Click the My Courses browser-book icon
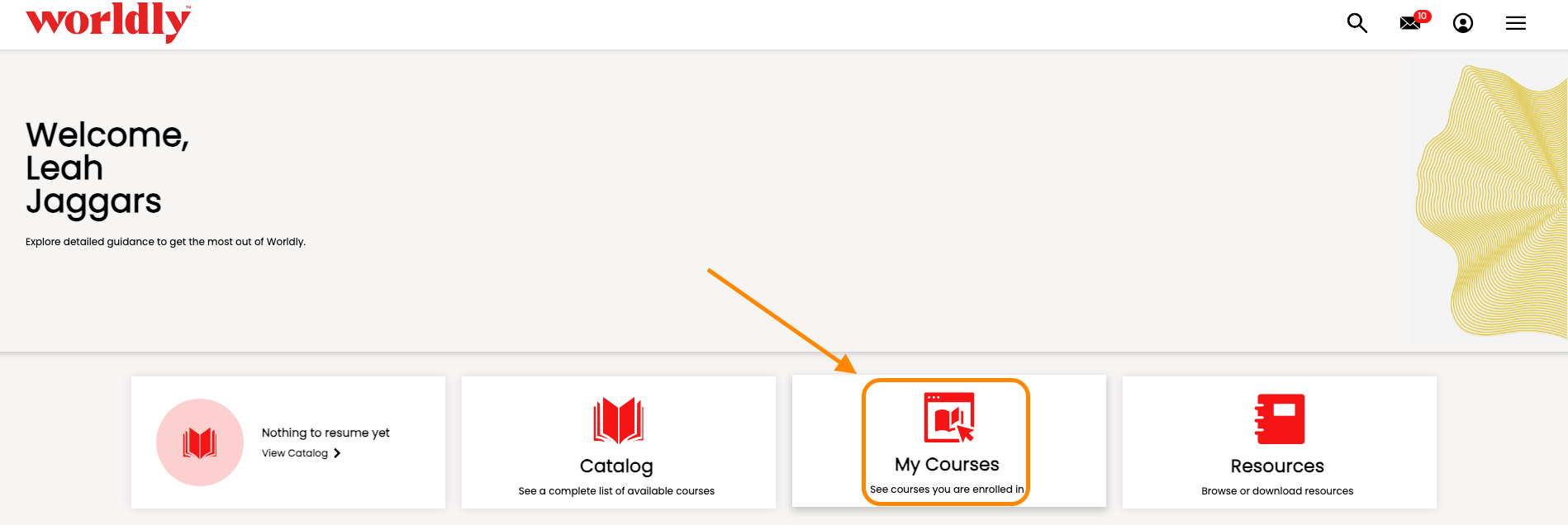The height and width of the screenshot is (525, 1568). coord(948,418)
